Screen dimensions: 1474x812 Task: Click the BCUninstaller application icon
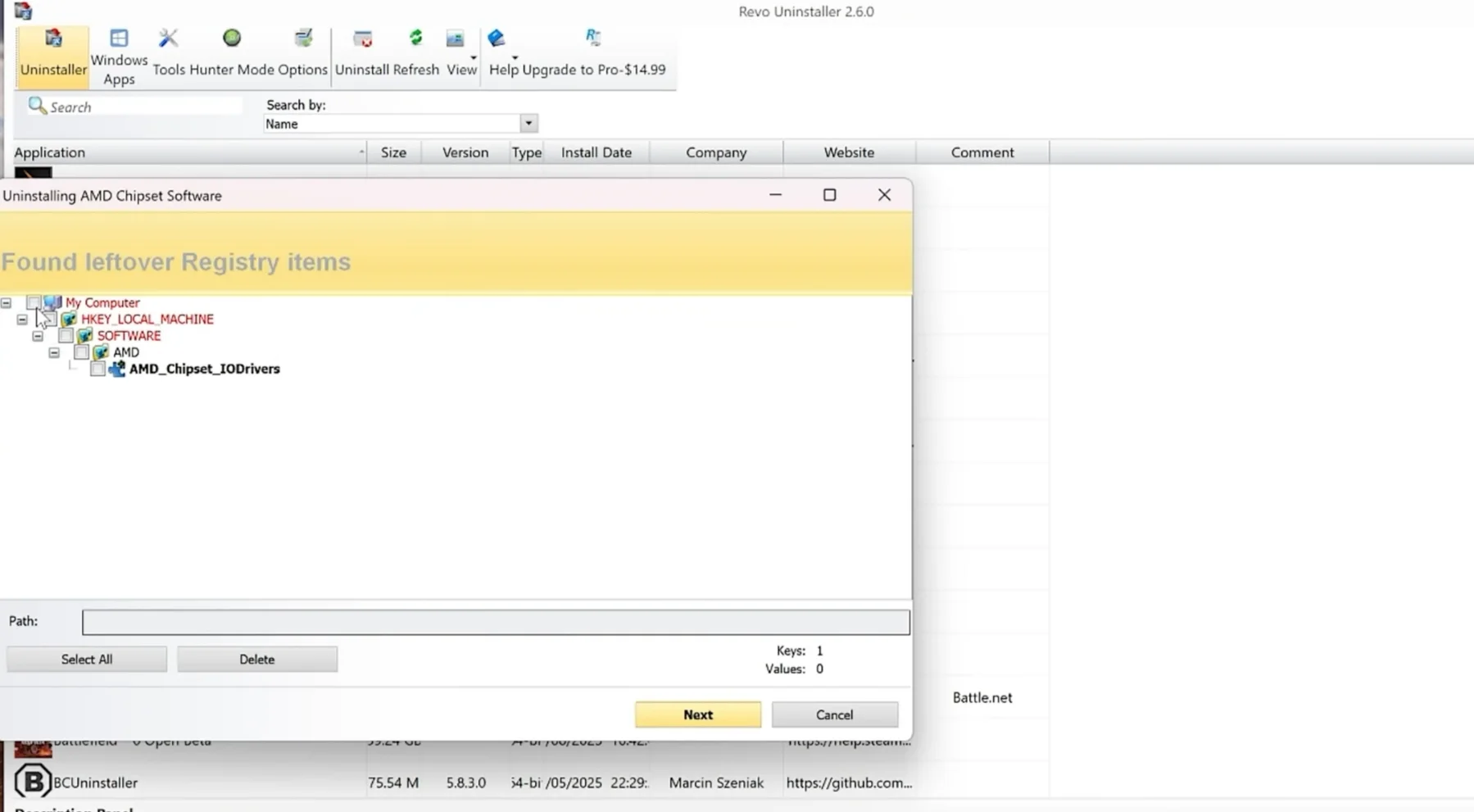point(33,782)
